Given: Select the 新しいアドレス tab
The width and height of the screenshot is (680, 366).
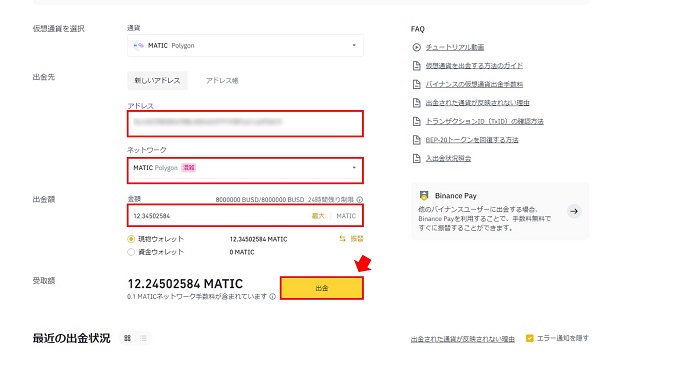Looking at the screenshot, I should 157,81.
